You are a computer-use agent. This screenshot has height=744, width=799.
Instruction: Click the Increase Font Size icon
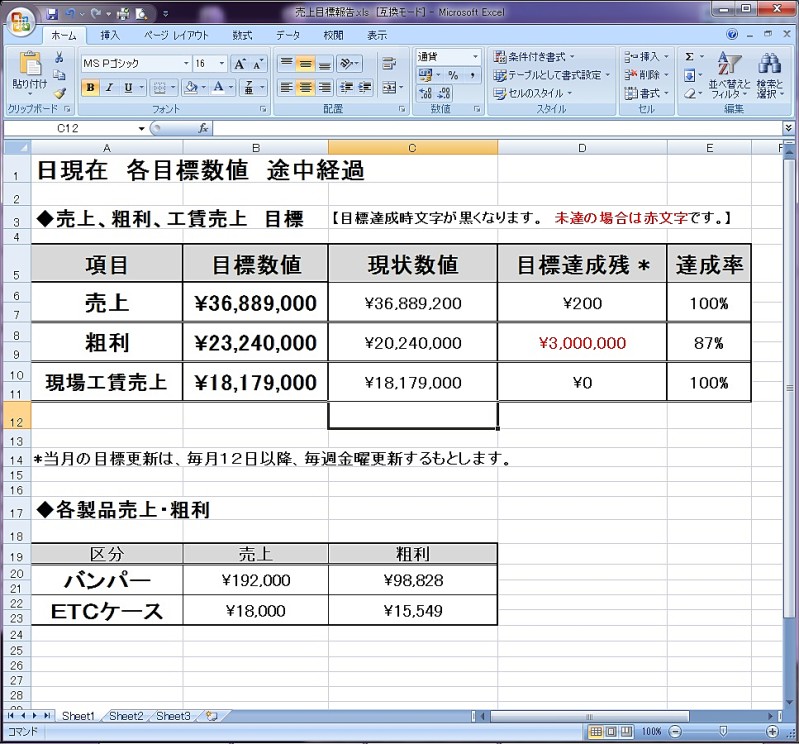click(x=240, y=64)
